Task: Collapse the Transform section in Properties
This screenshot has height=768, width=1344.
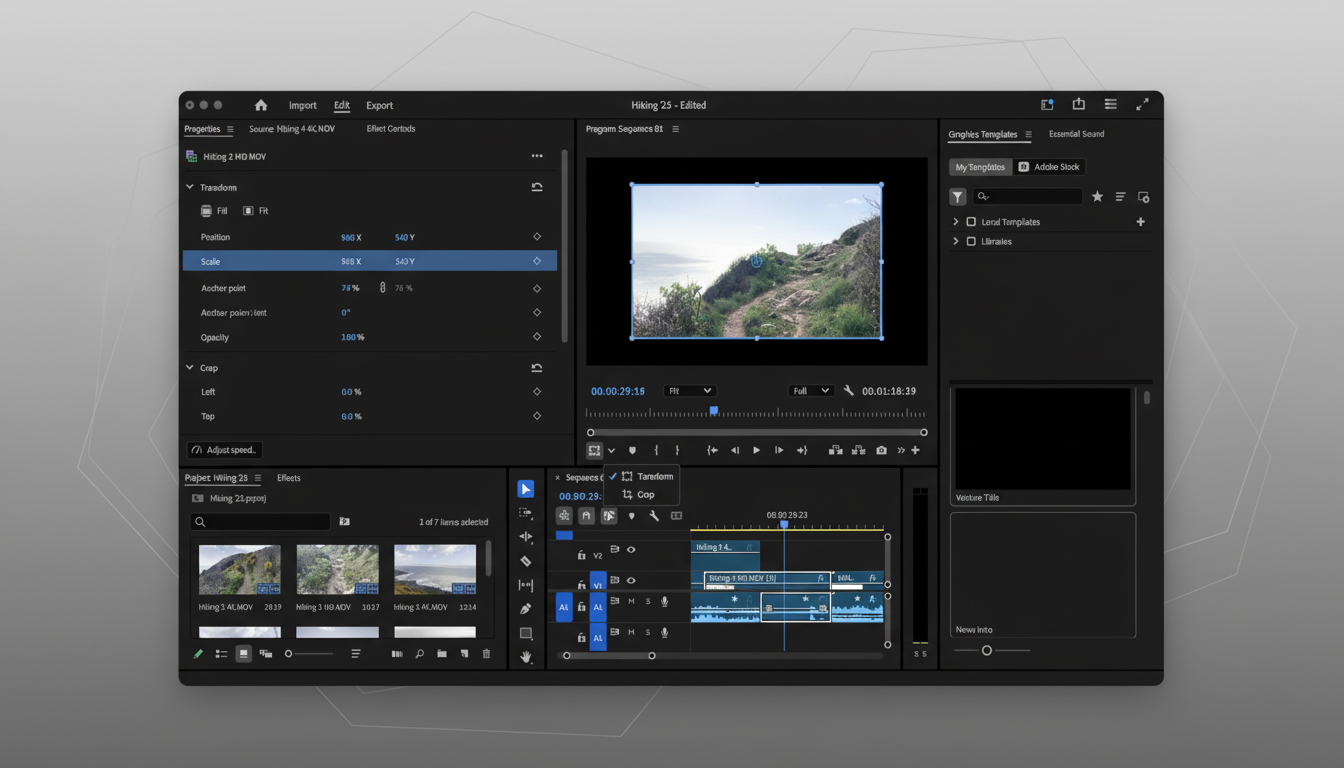Action: [190, 187]
